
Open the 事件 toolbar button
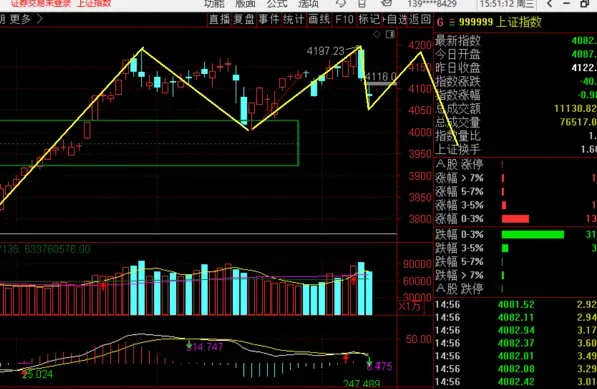tap(269, 19)
